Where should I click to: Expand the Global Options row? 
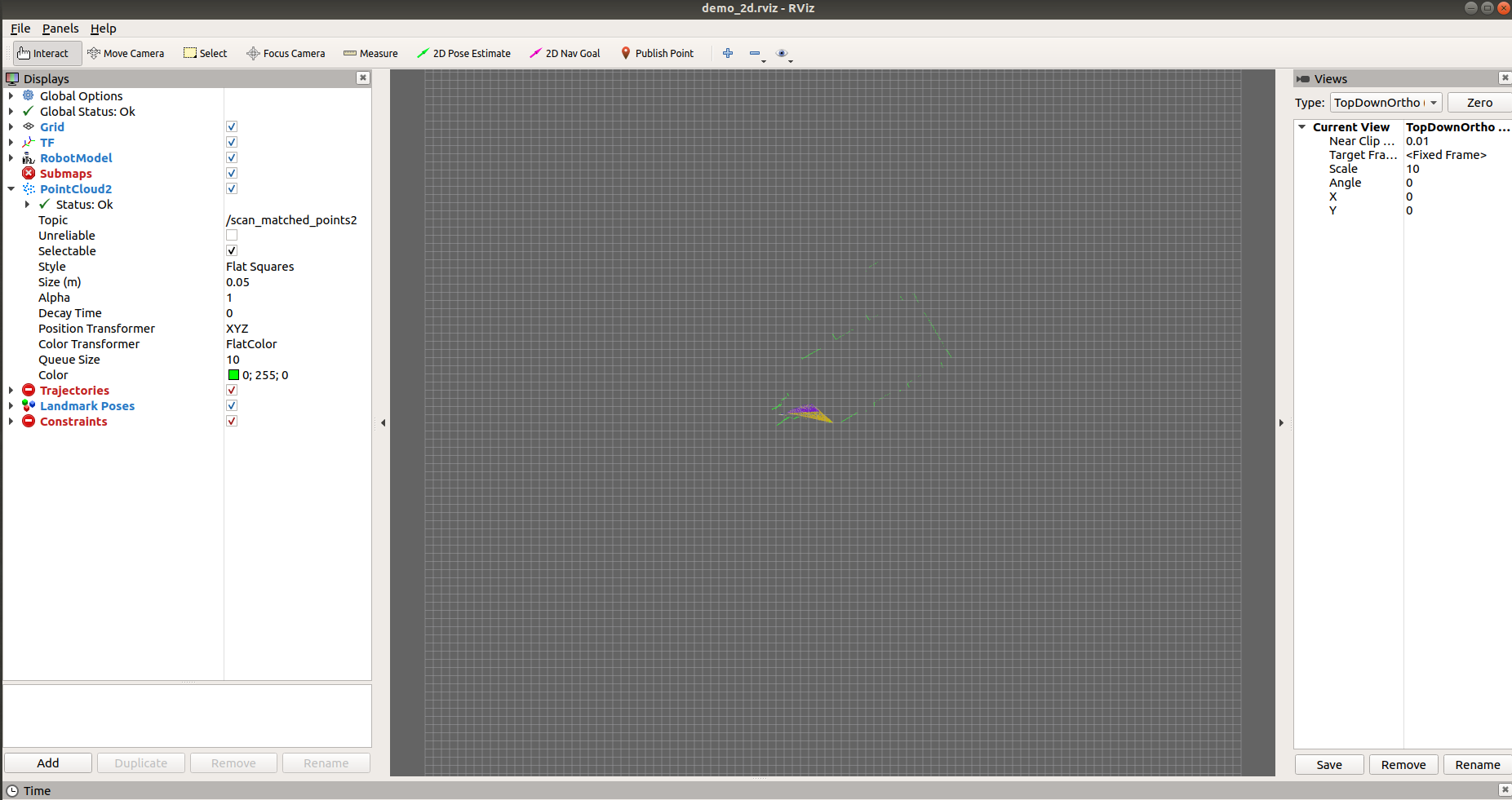tap(11, 95)
